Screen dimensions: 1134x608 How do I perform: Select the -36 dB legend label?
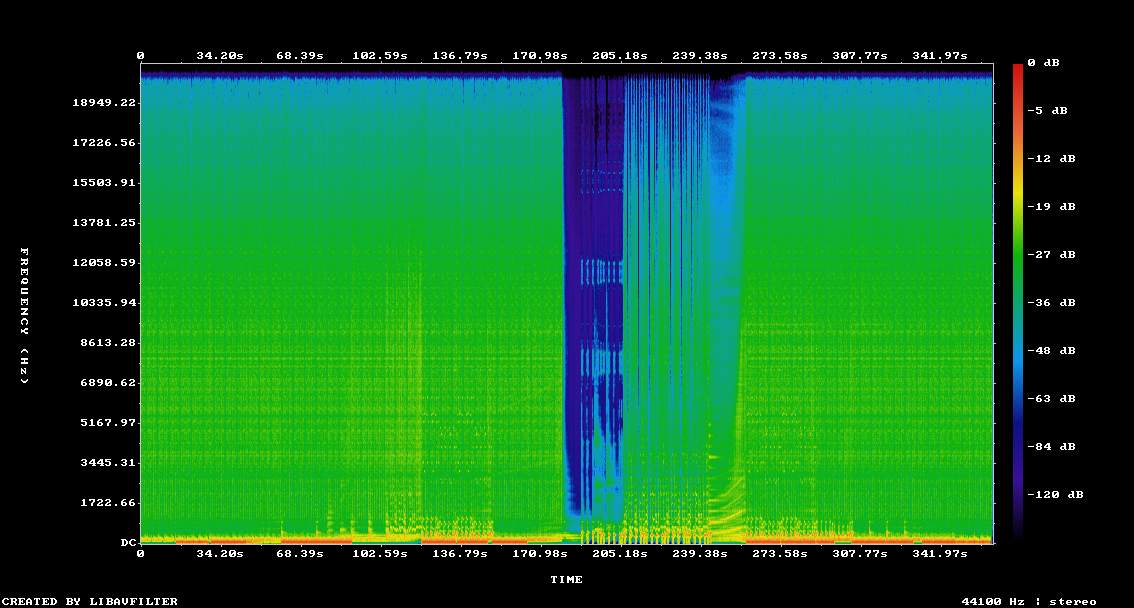point(1055,302)
